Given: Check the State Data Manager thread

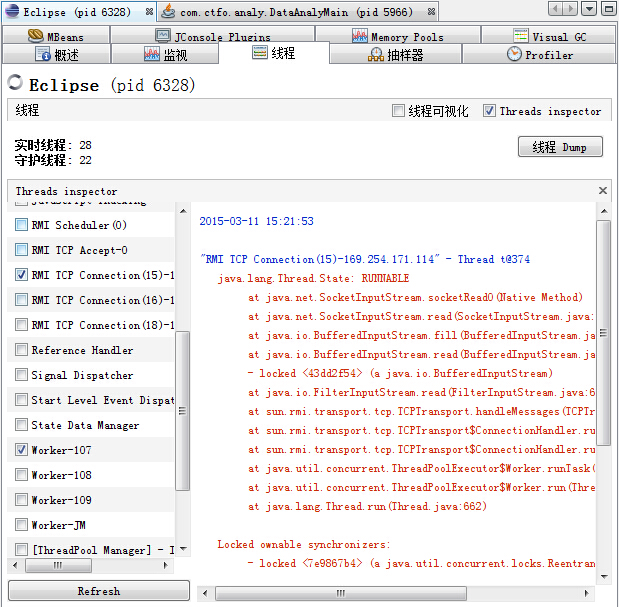Looking at the screenshot, I should (x=21, y=425).
